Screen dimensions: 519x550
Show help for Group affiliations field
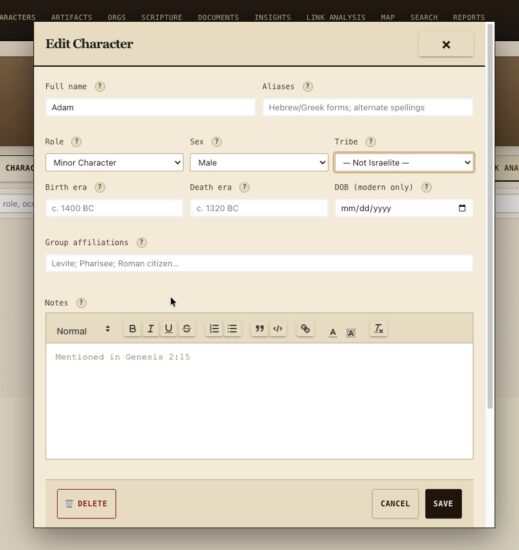coord(142,242)
